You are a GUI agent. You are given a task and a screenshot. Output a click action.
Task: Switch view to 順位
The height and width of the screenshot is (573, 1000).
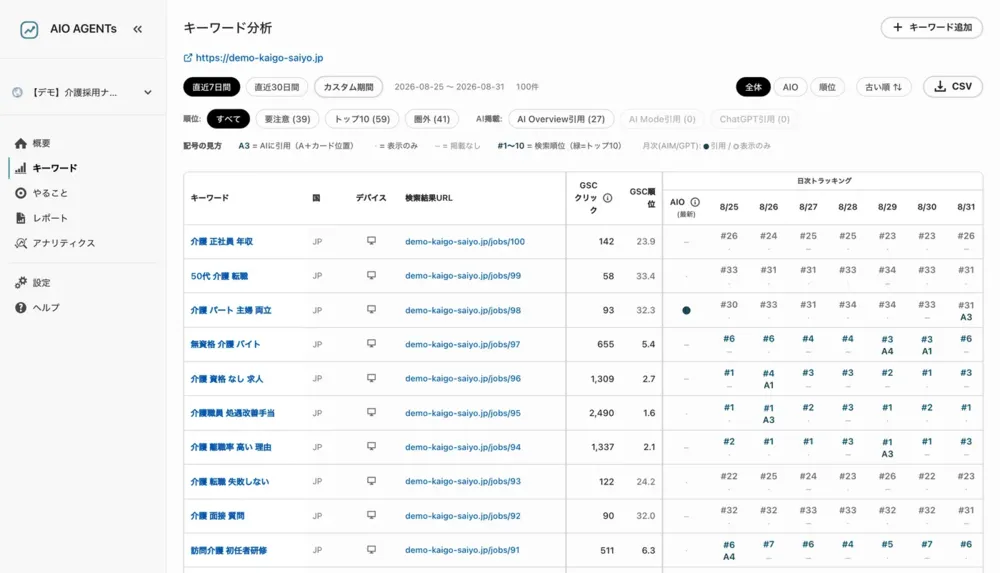pyautogui.click(x=827, y=87)
